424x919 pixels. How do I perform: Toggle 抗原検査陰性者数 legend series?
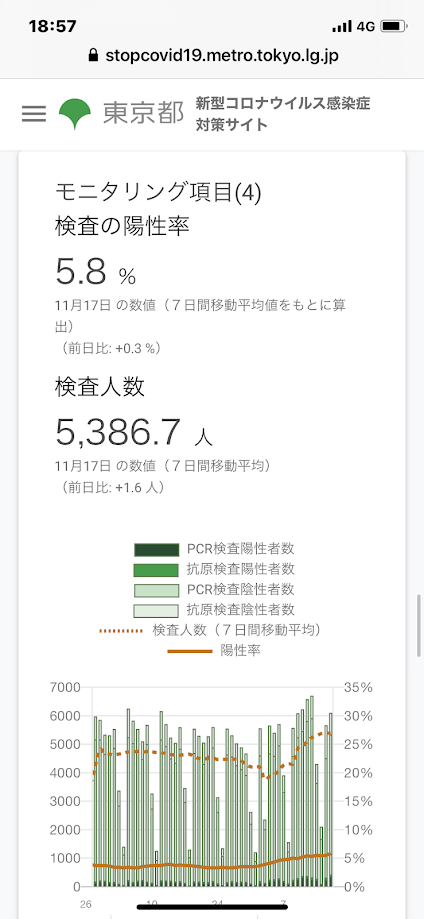coord(214,609)
